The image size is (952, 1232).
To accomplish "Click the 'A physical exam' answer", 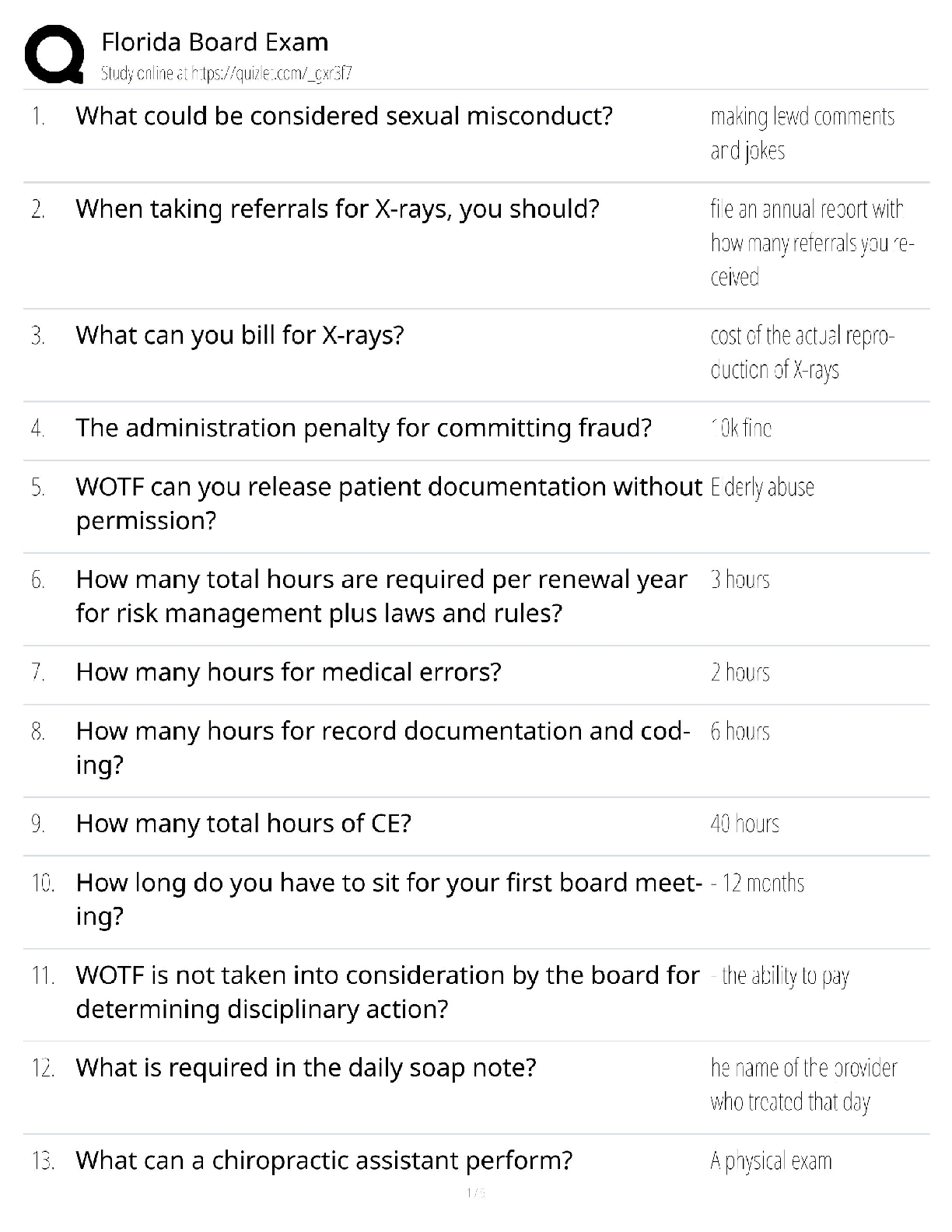I will [x=771, y=1161].
